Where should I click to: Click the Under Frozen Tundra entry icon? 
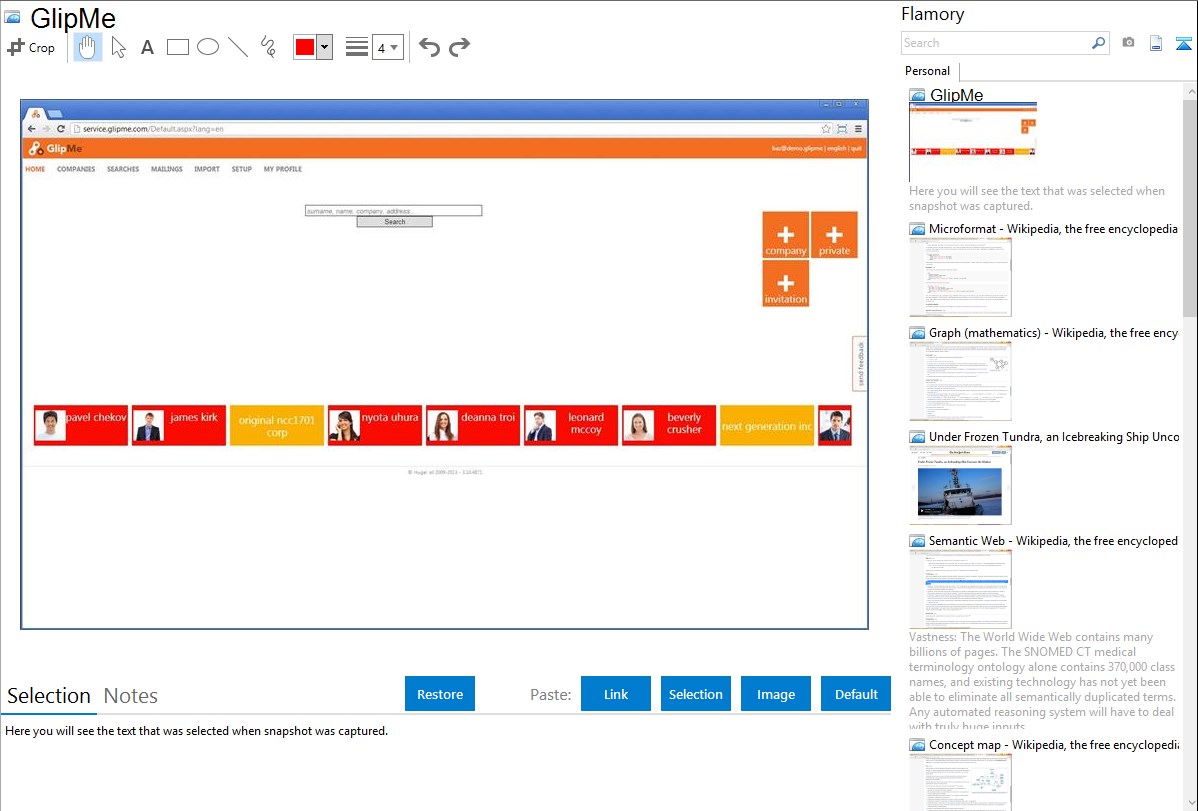pos(917,437)
